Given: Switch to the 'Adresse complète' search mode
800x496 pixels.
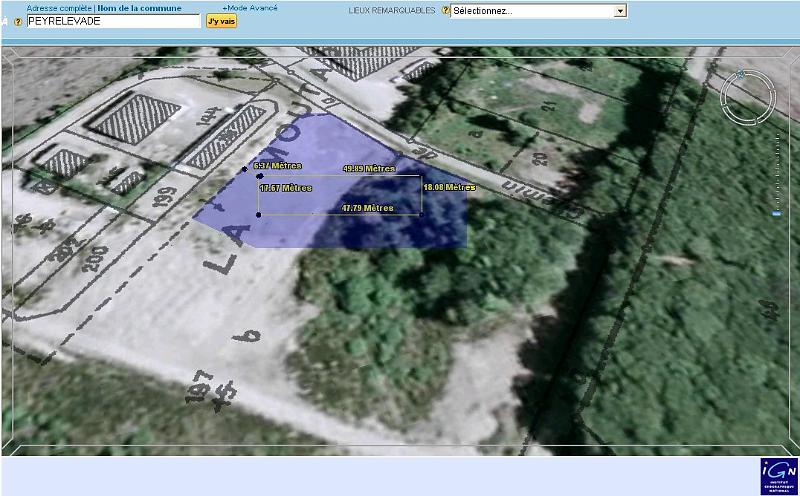Looking at the screenshot, I should [59, 8].
